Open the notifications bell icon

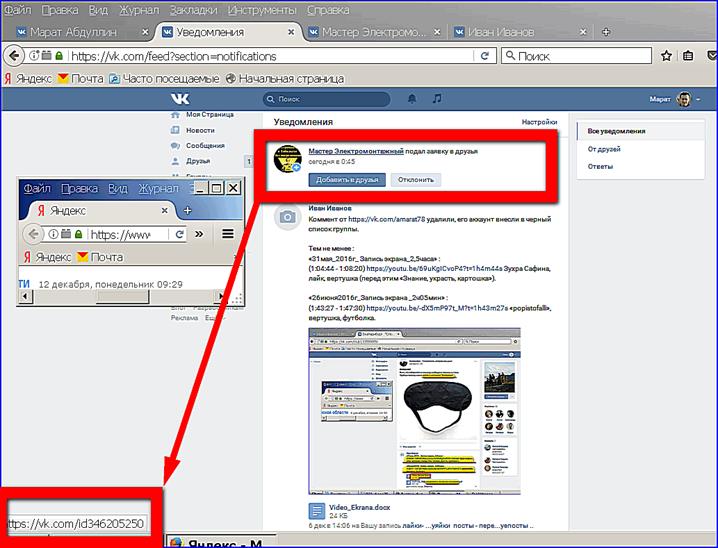pyautogui.click(x=412, y=99)
